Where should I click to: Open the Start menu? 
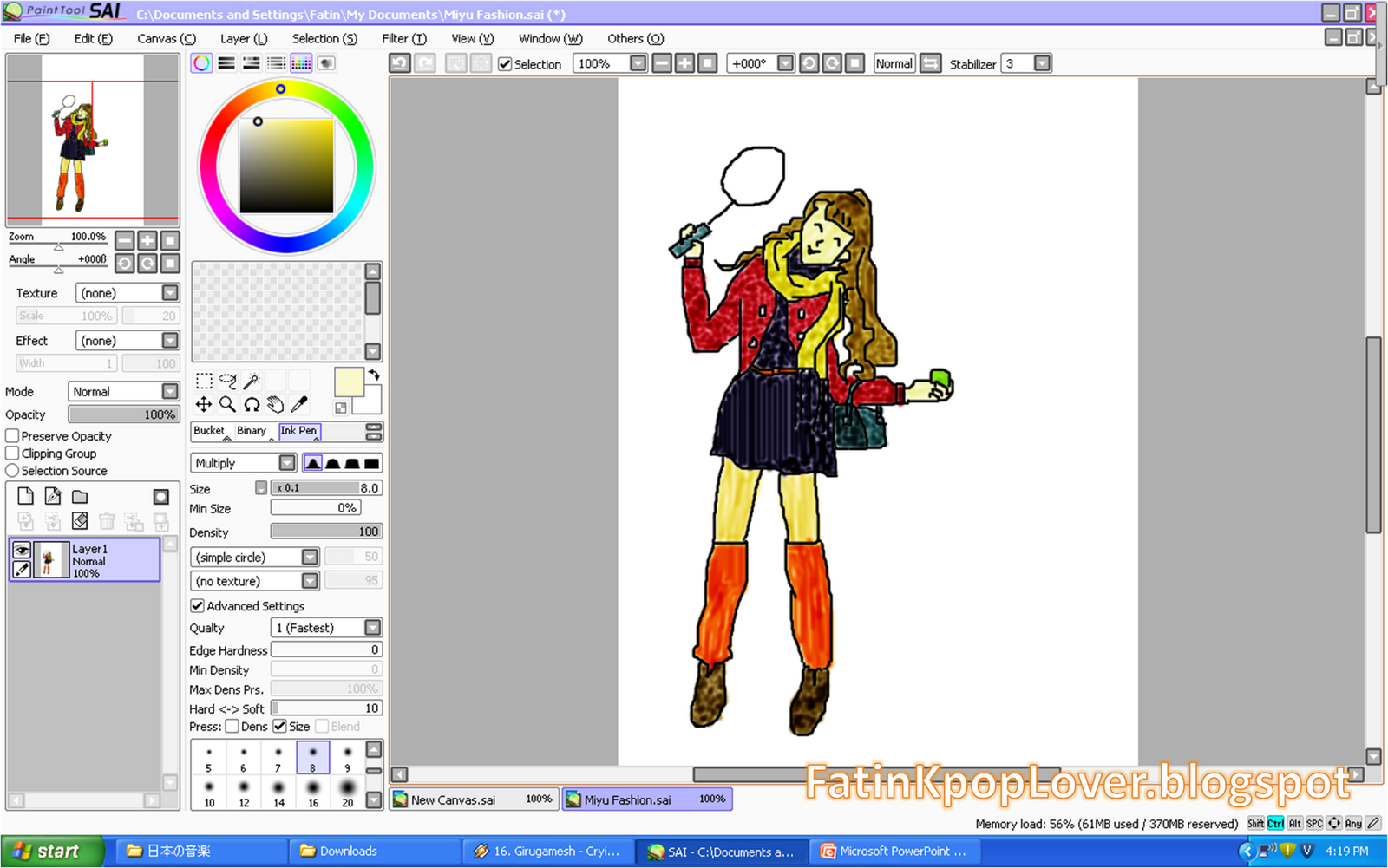click(x=48, y=851)
